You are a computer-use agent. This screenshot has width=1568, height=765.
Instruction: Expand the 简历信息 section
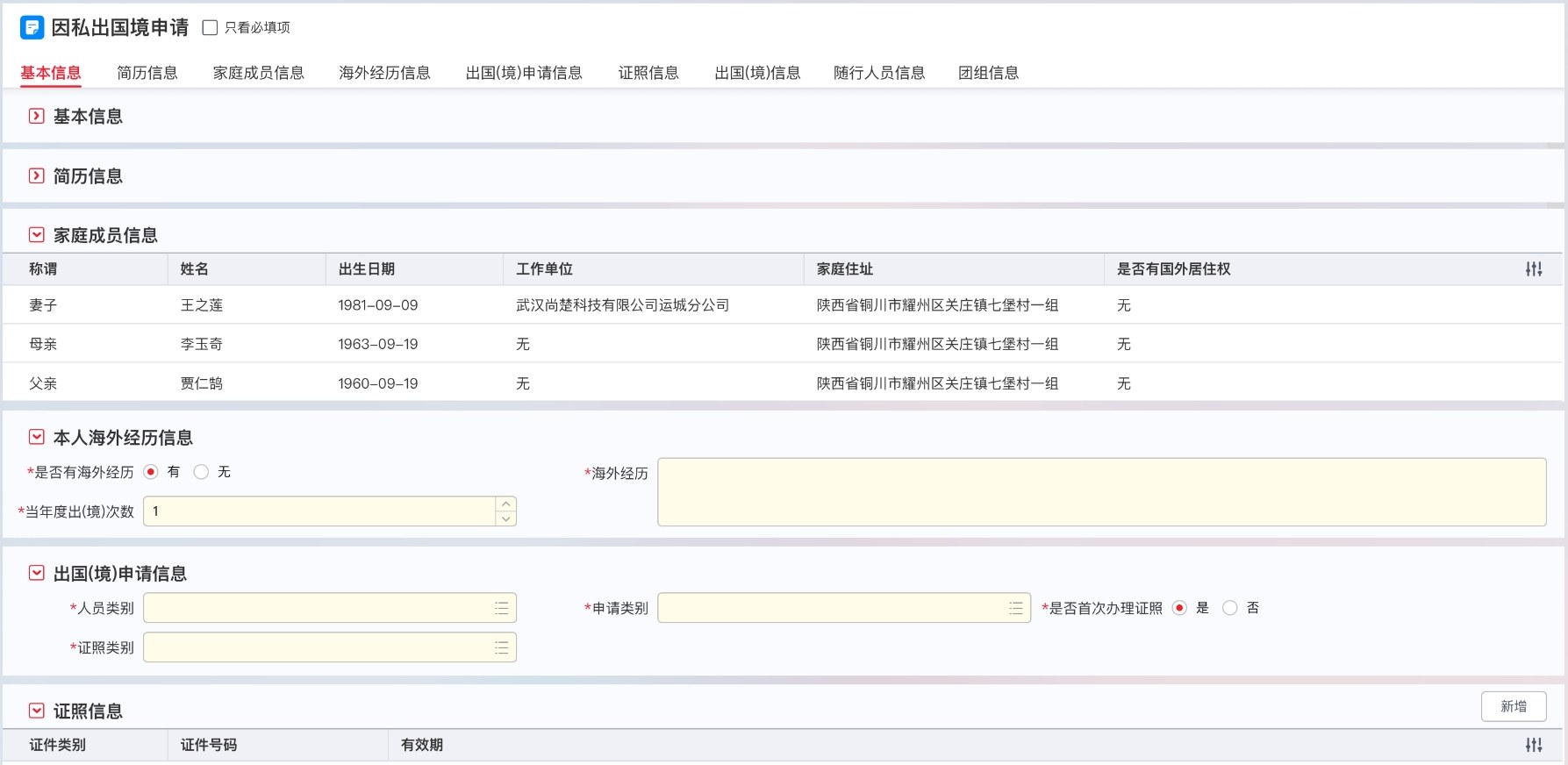(36, 175)
